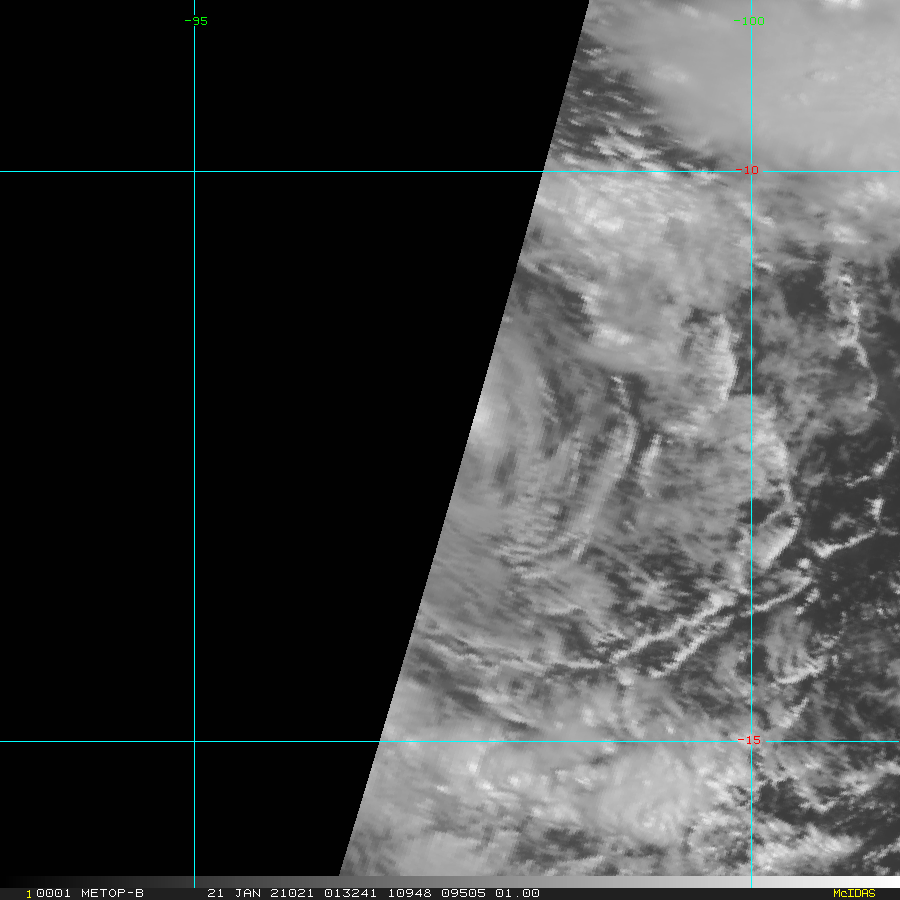Click the -100 longitude label
The image size is (900, 900).
click(750, 21)
